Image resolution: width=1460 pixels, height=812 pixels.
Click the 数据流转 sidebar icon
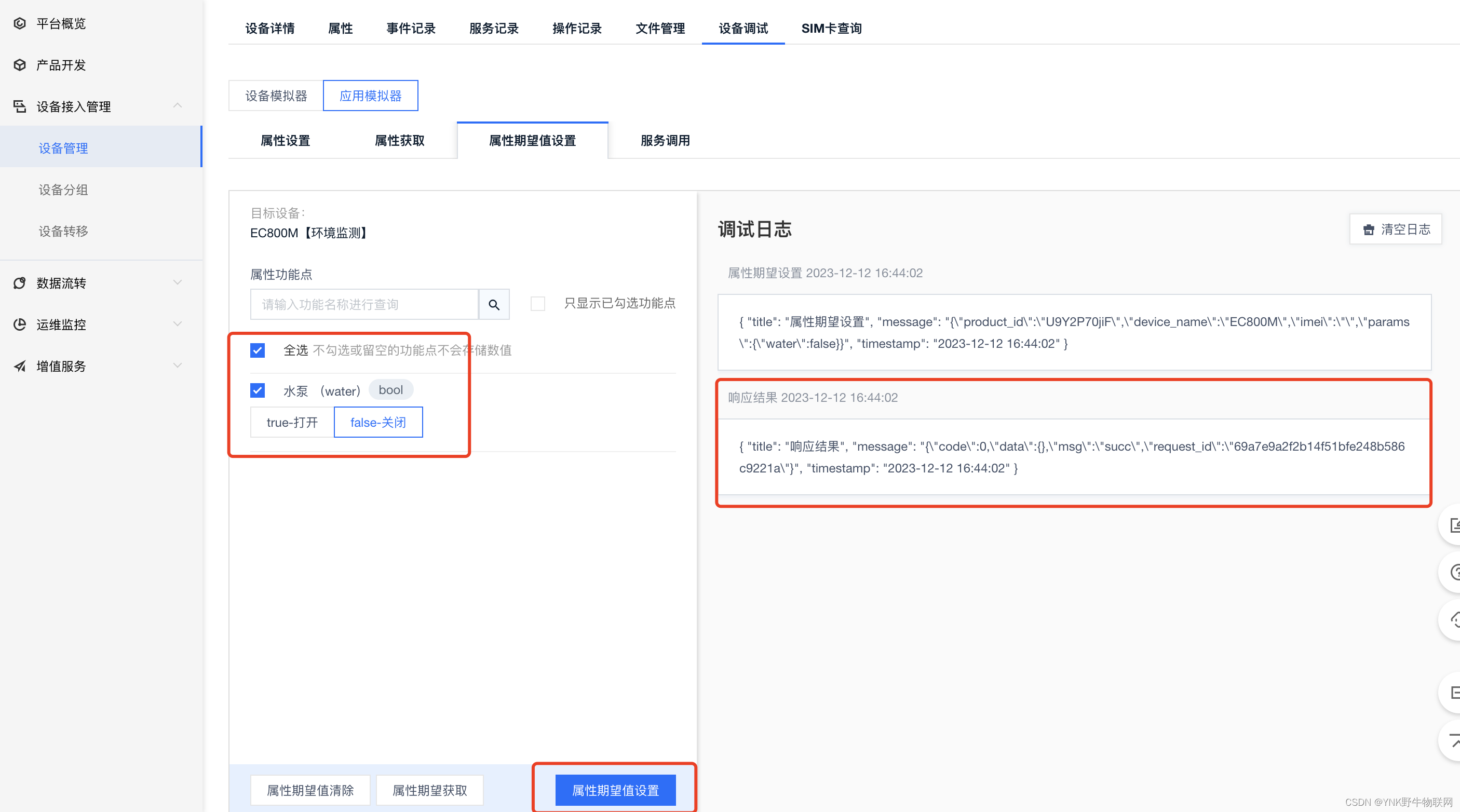click(20, 283)
